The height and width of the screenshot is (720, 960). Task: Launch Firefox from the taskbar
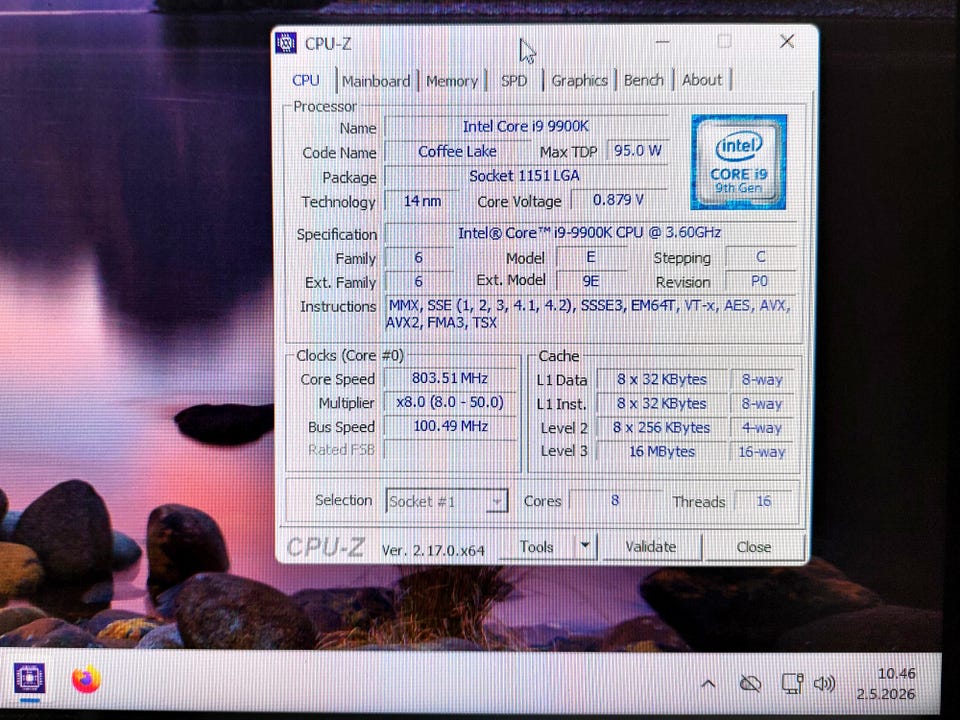pyautogui.click(x=86, y=679)
